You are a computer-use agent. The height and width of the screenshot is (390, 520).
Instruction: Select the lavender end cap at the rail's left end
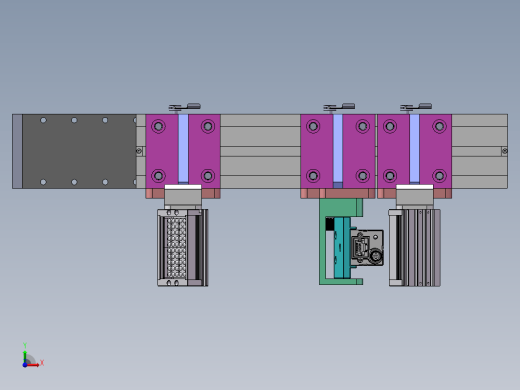point(17,151)
